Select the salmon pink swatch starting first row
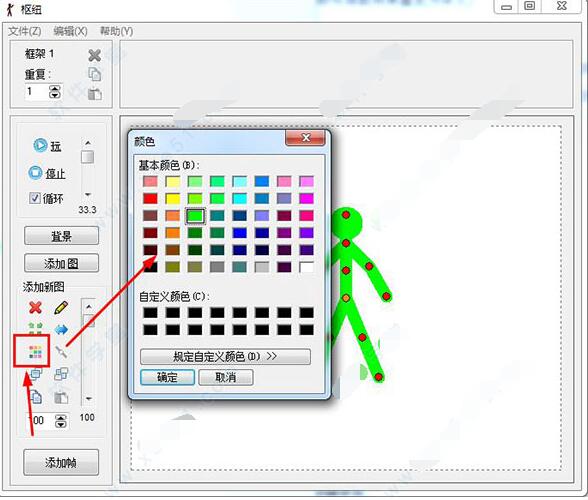588x500 pixels. [x=150, y=182]
